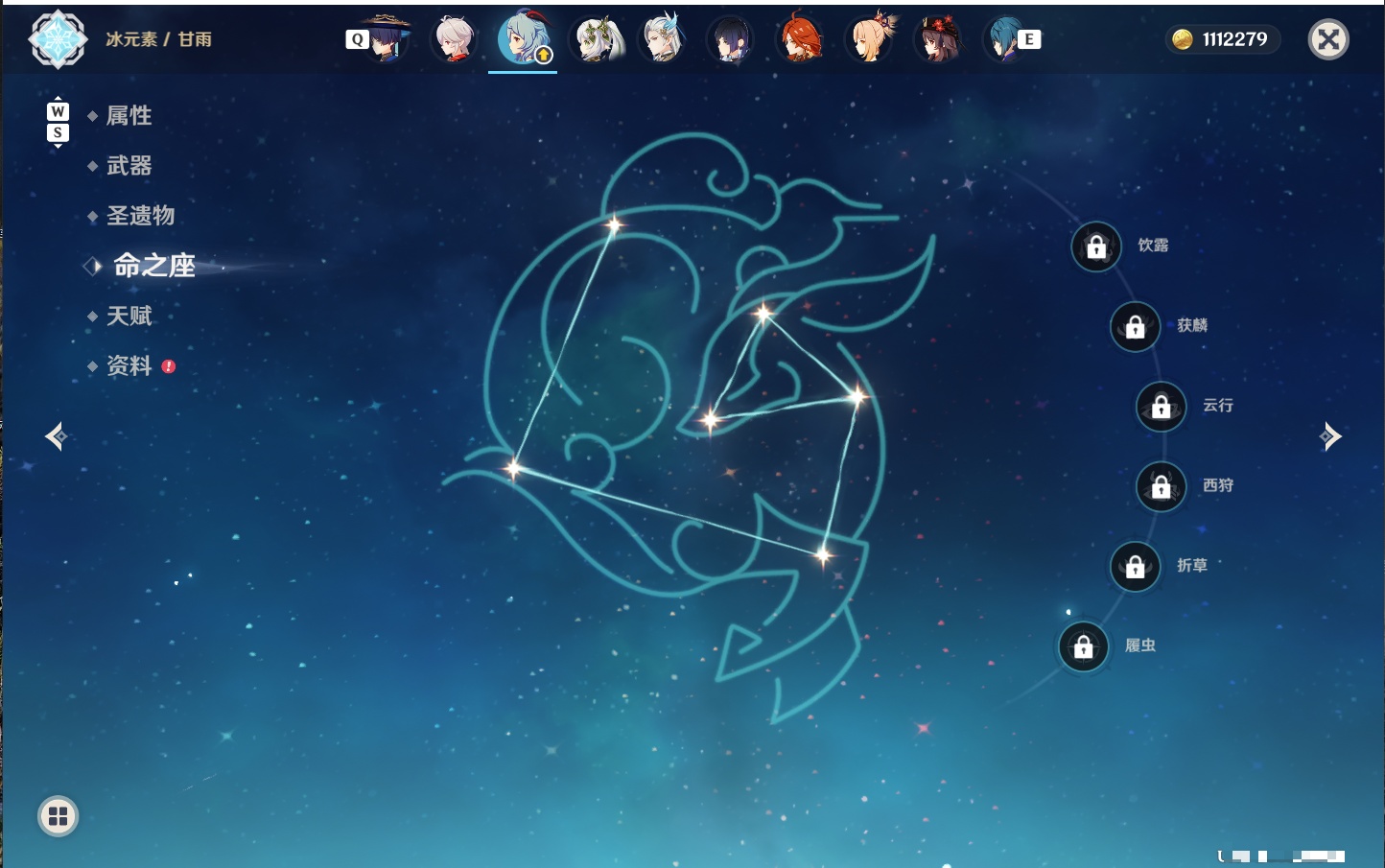The image size is (1385, 868).
Task: Select the blonde ponytail character portrait
Action: pos(870,39)
